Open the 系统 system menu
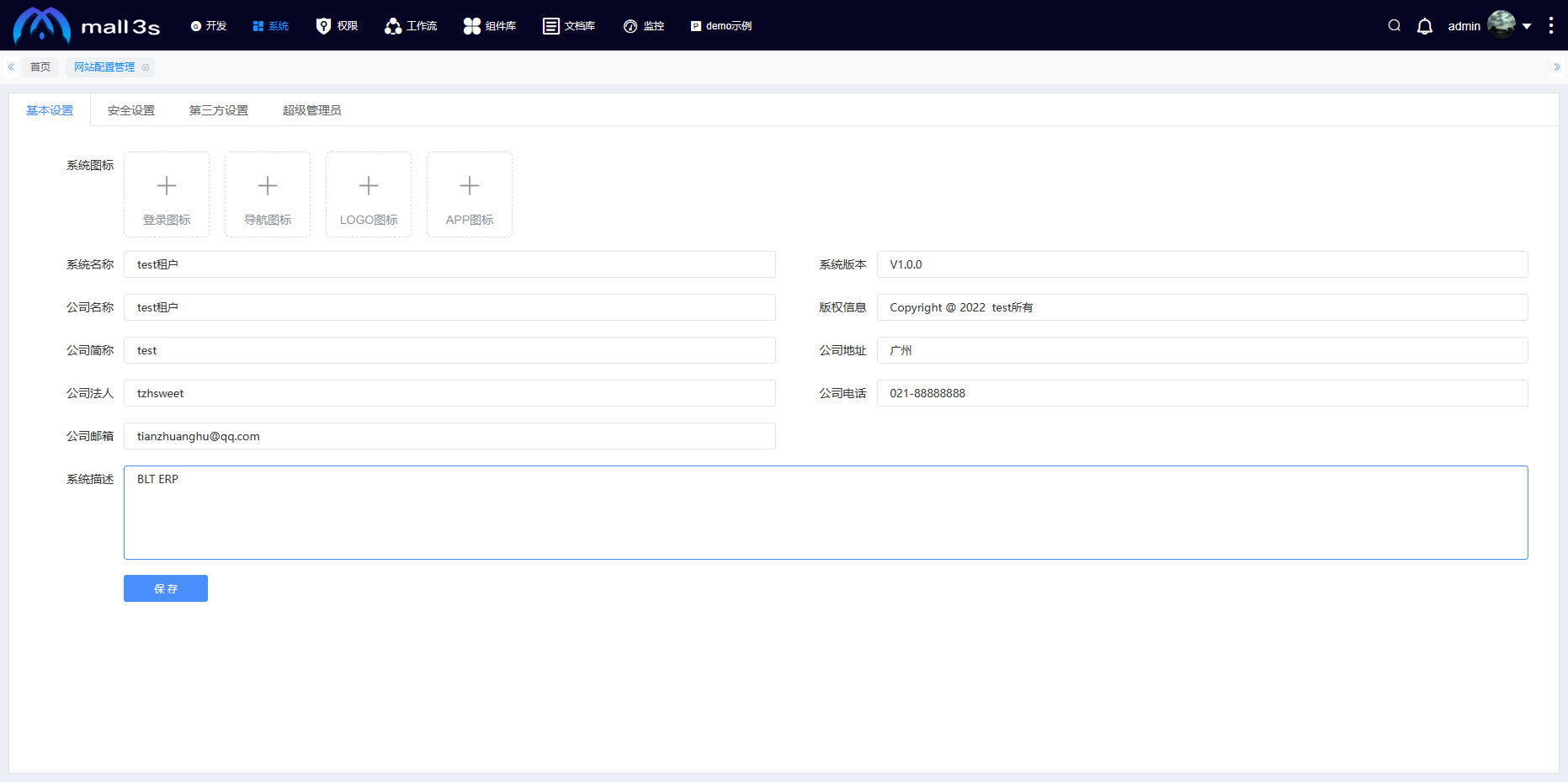 coord(270,26)
